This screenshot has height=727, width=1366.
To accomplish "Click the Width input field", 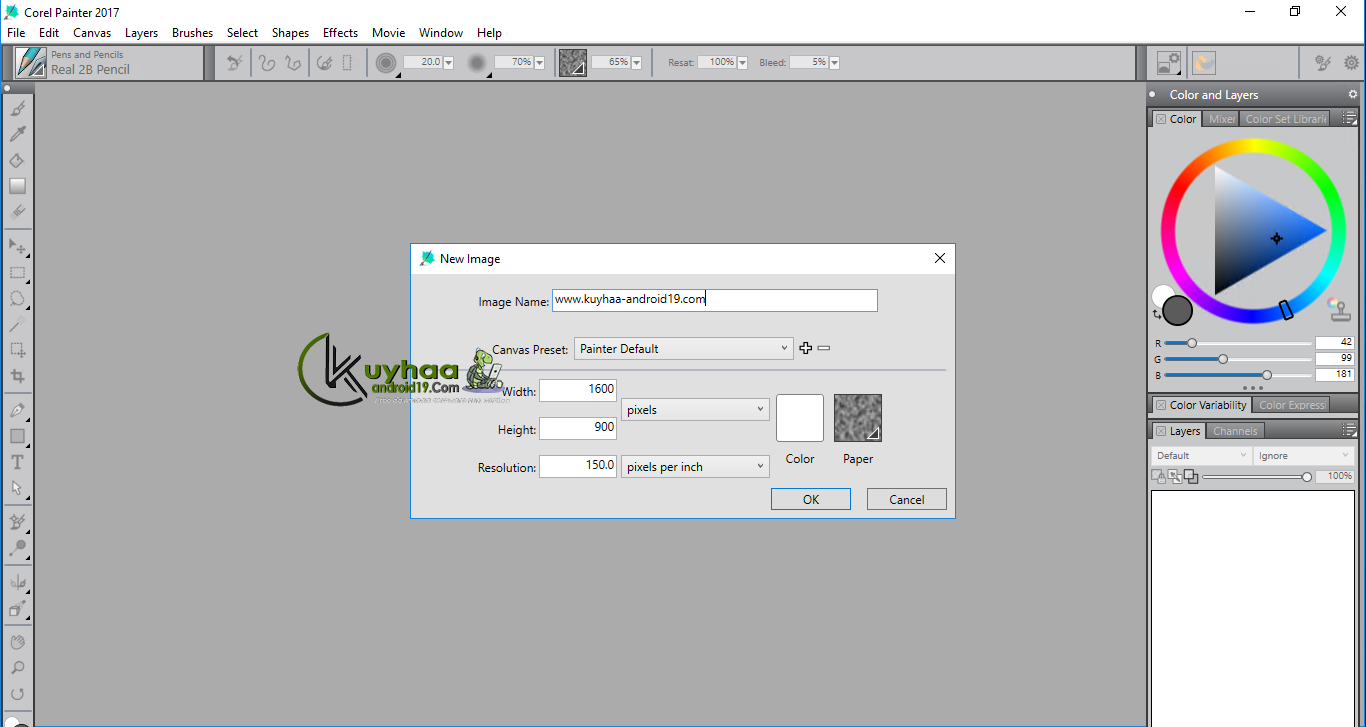I will (x=578, y=390).
